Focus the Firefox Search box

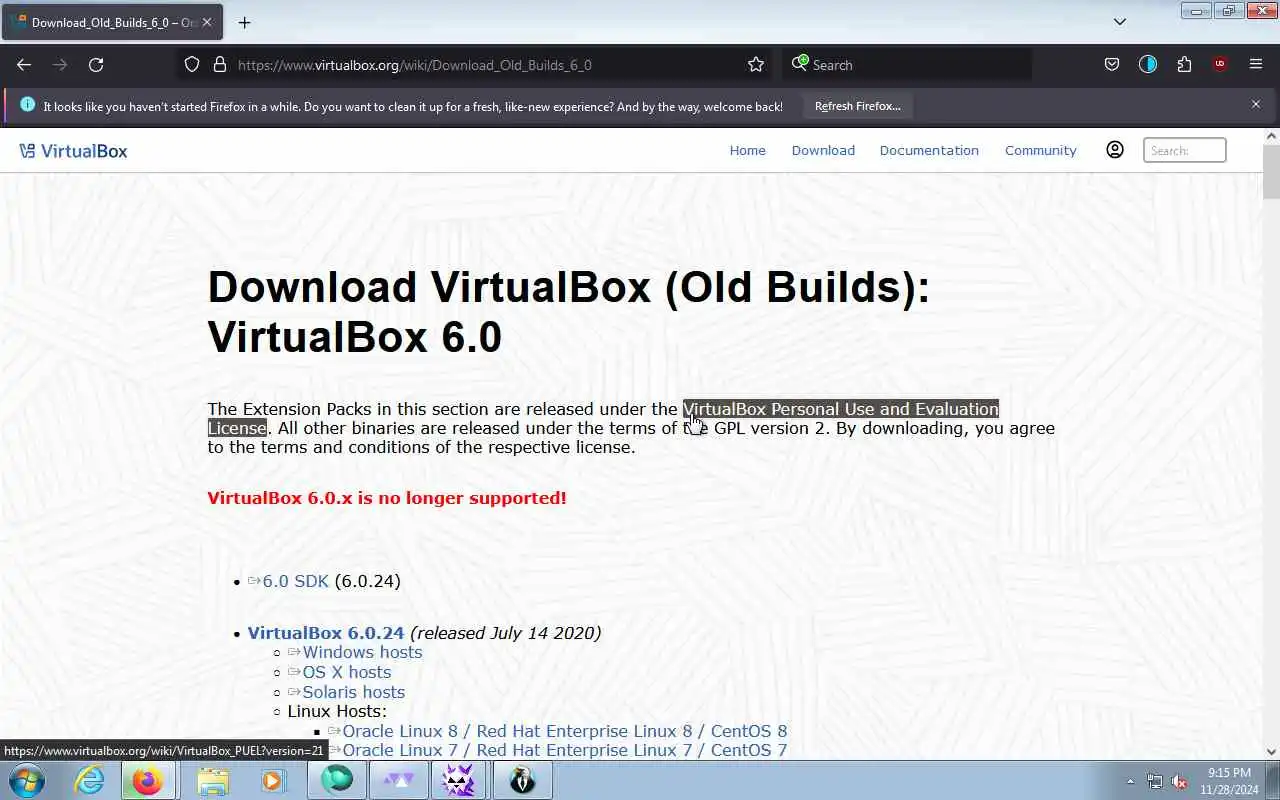[908, 65]
